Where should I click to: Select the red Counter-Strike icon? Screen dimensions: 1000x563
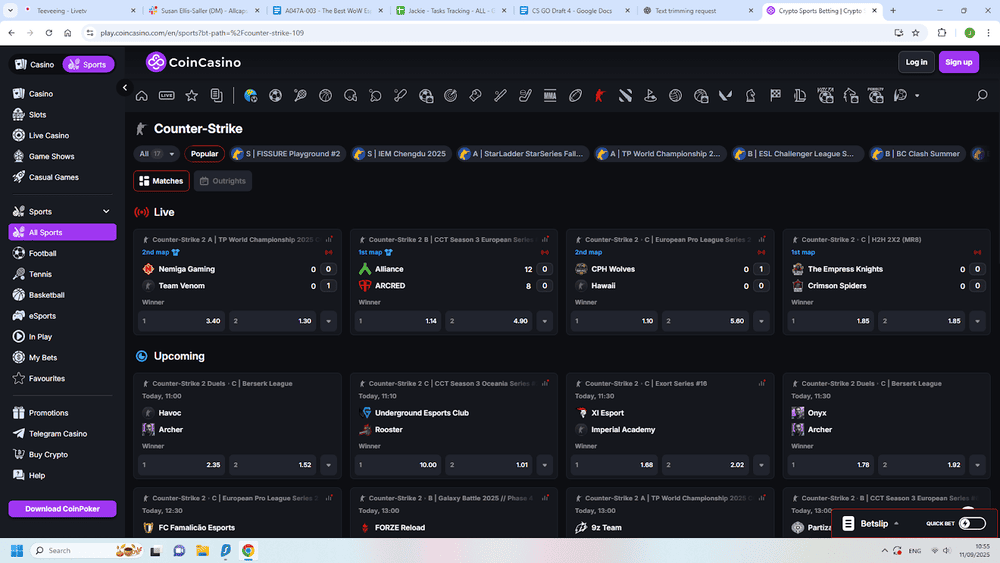point(600,96)
